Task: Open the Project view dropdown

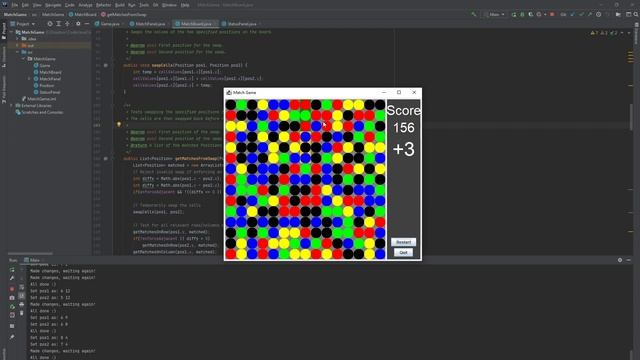Action: (x=23, y=24)
